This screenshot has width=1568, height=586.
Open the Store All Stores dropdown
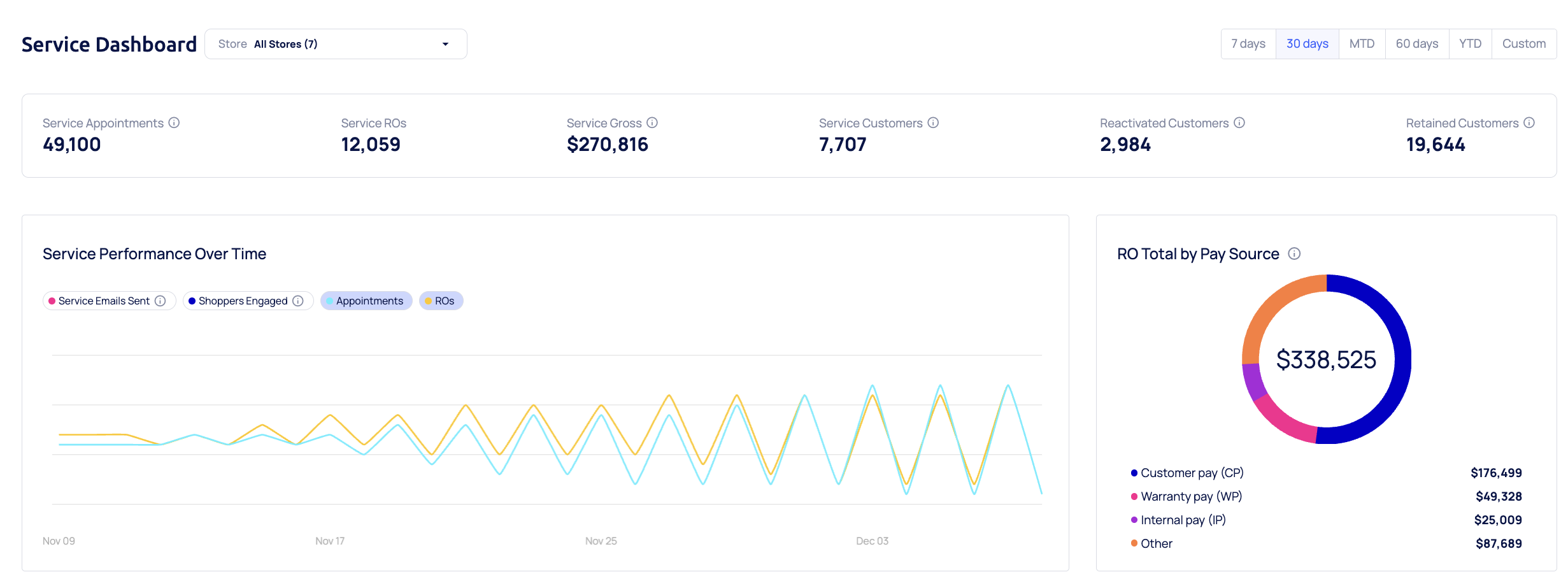coord(336,44)
